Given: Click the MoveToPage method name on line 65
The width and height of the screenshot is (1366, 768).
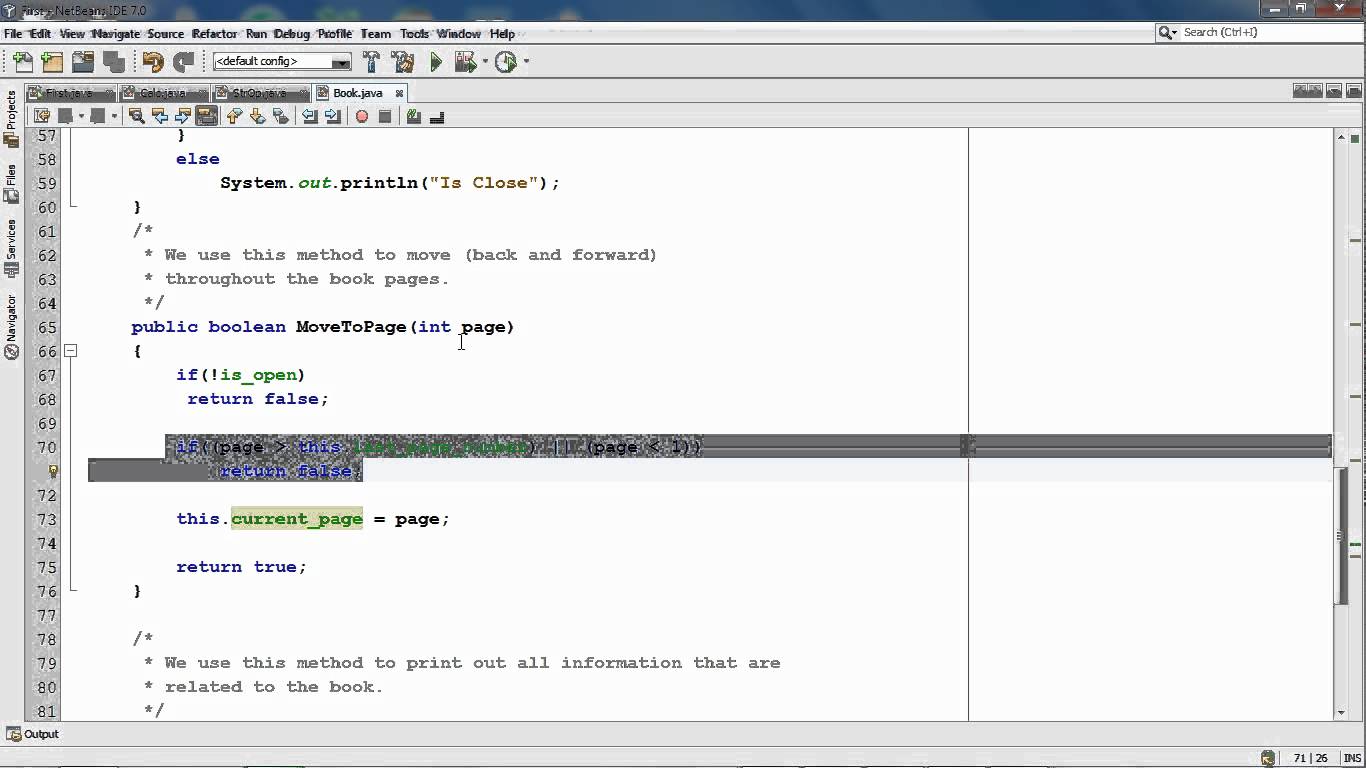Looking at the screenshot, I should (x=351, y=327).
